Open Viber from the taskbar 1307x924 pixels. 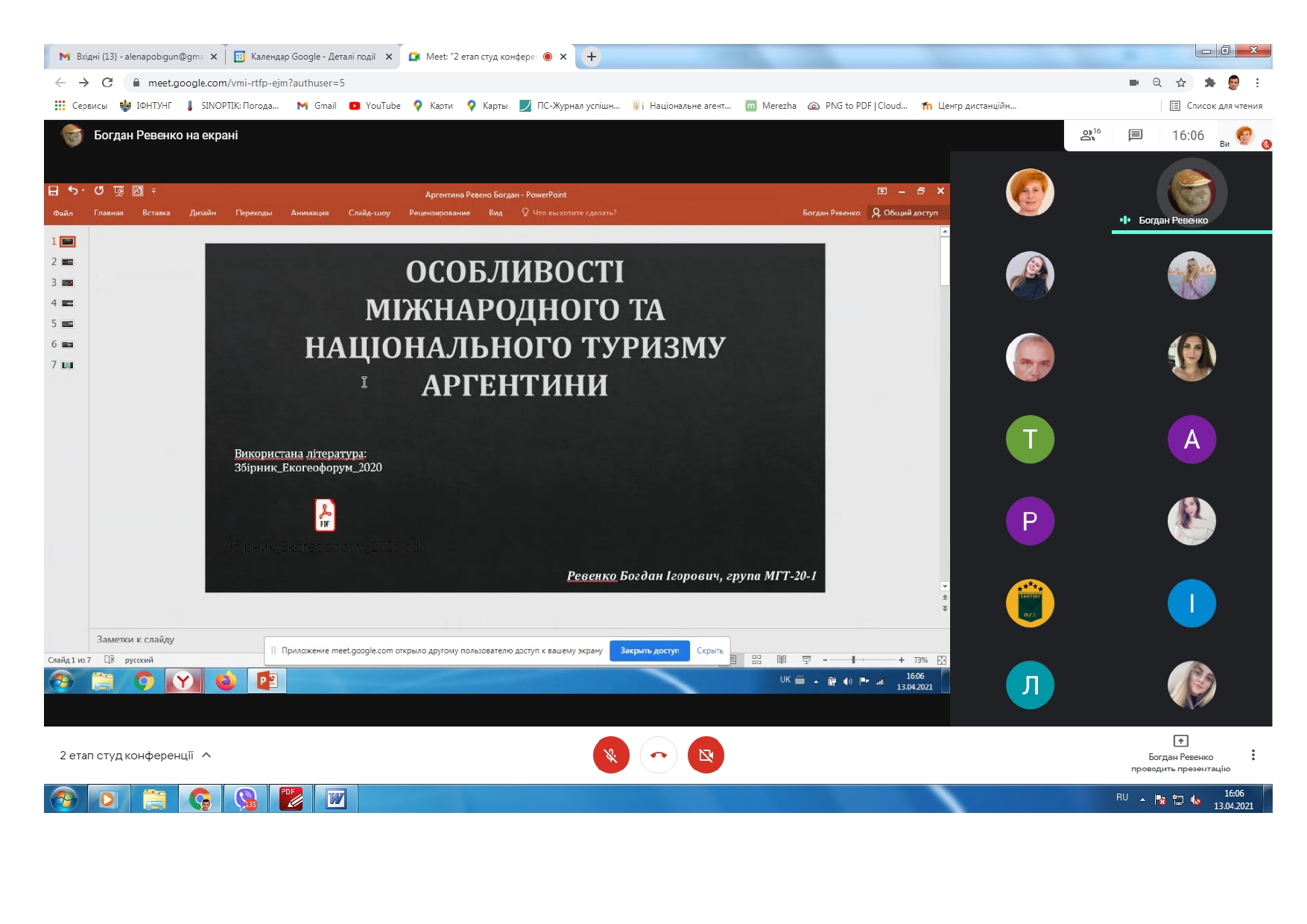coord(245,799)
